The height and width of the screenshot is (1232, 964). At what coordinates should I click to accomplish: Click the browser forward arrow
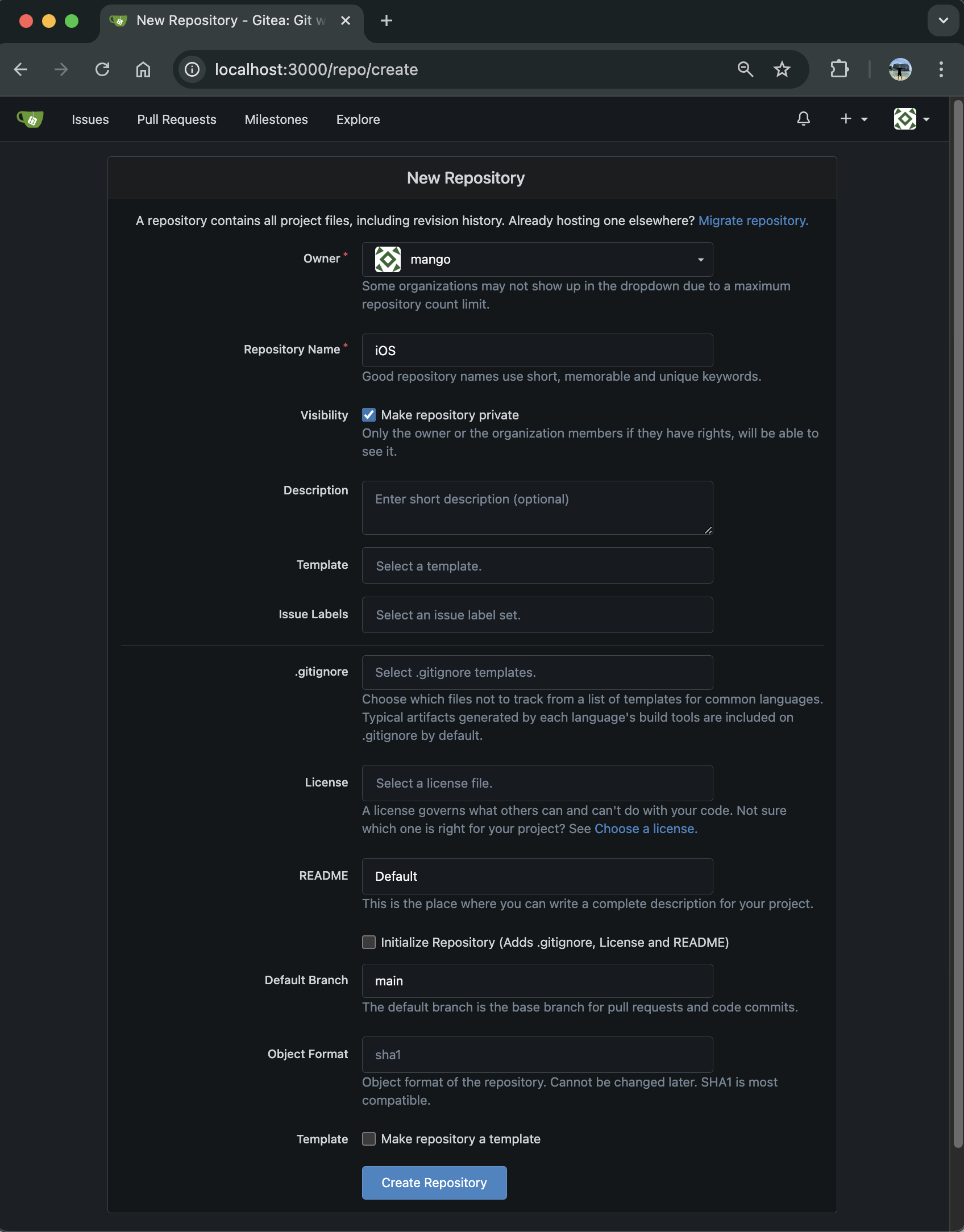pos(61,69)
